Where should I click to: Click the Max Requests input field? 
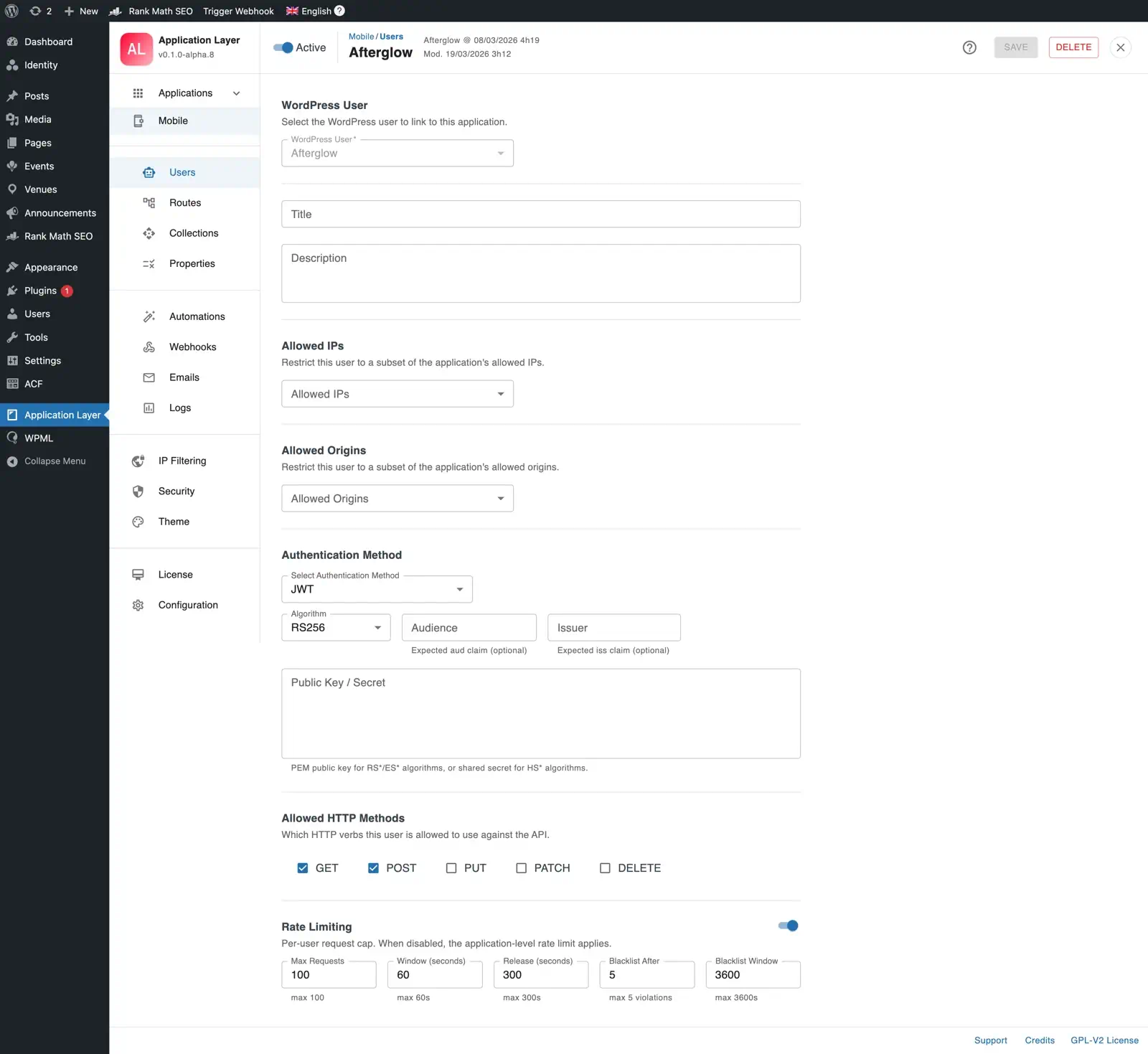tap(329, 974)
